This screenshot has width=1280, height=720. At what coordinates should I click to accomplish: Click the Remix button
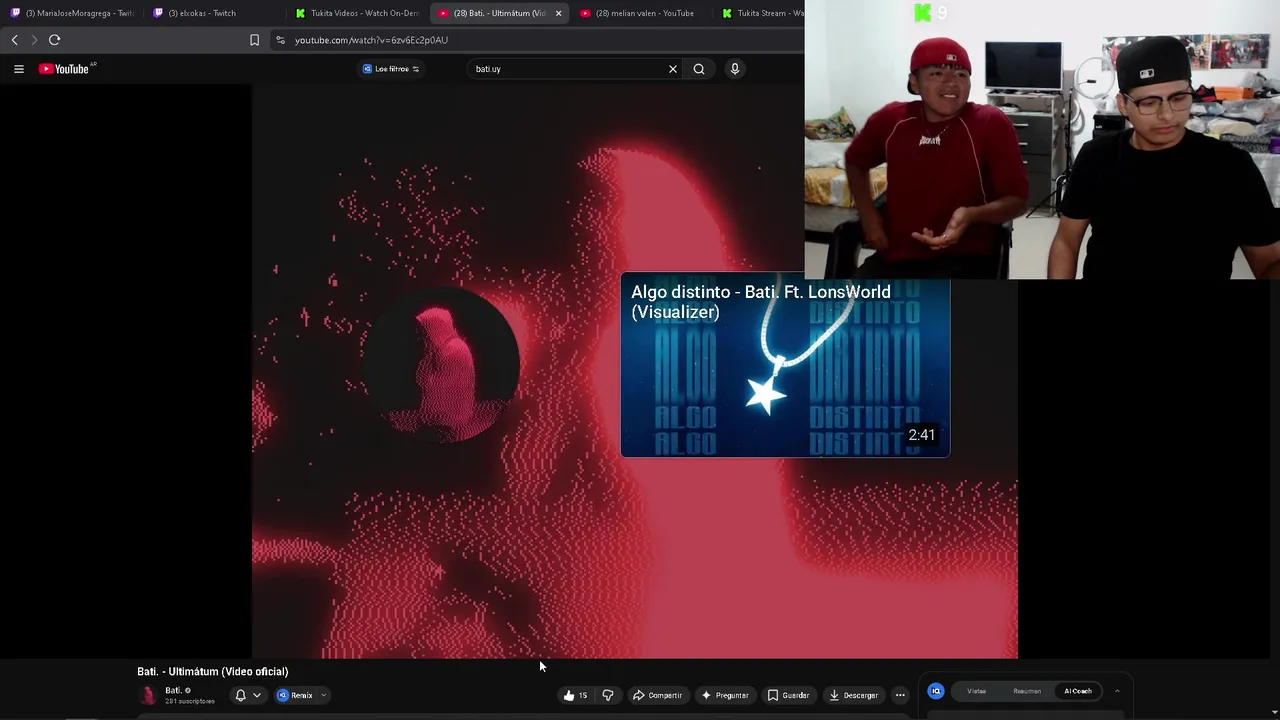click(x=296, y=695)
